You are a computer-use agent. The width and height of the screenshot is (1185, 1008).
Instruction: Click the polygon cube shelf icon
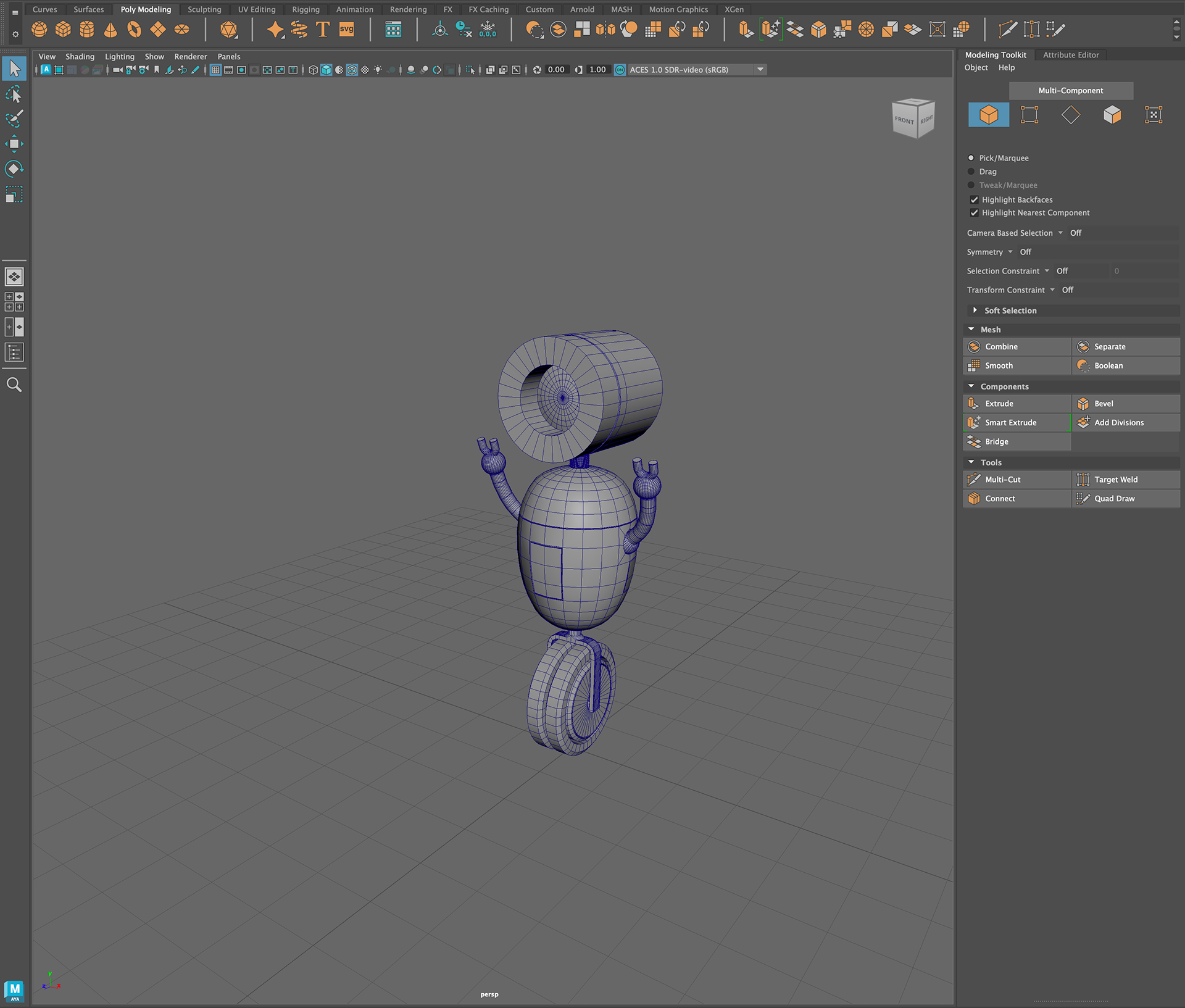coord(63,29)
